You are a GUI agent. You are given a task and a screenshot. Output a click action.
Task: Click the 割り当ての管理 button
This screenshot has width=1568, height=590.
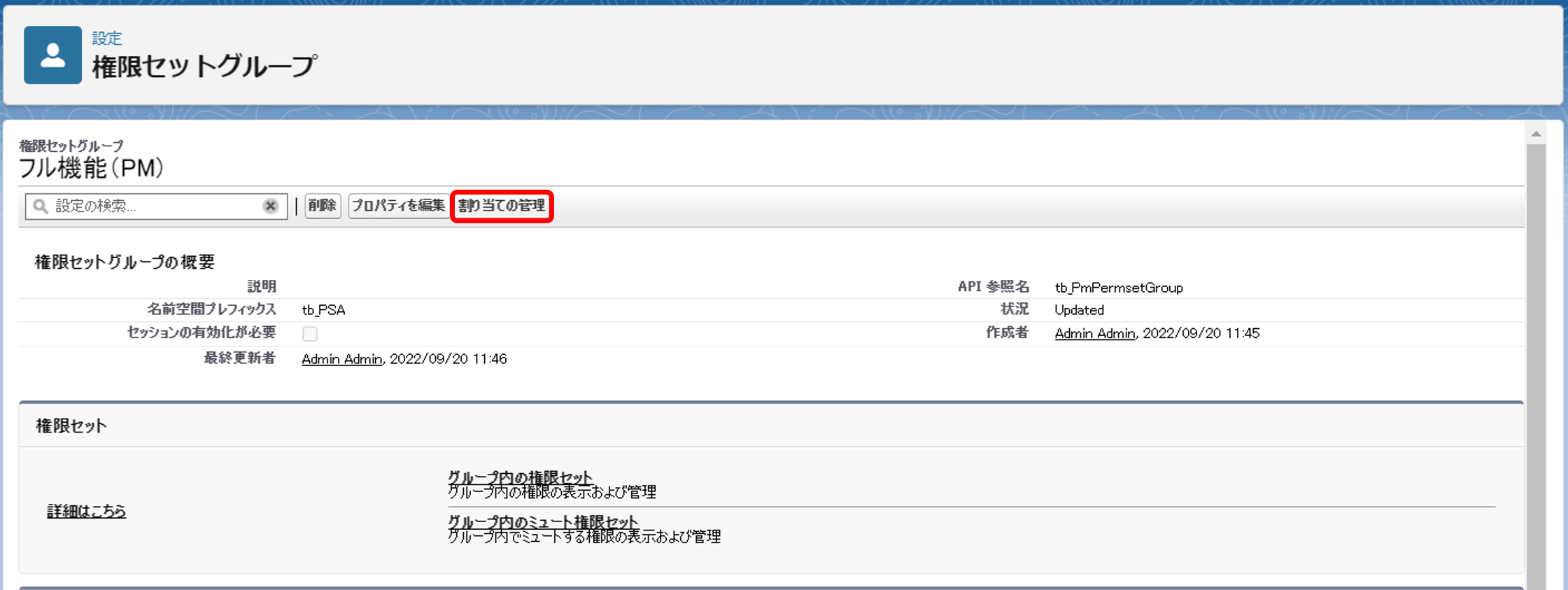click(502, 206)
